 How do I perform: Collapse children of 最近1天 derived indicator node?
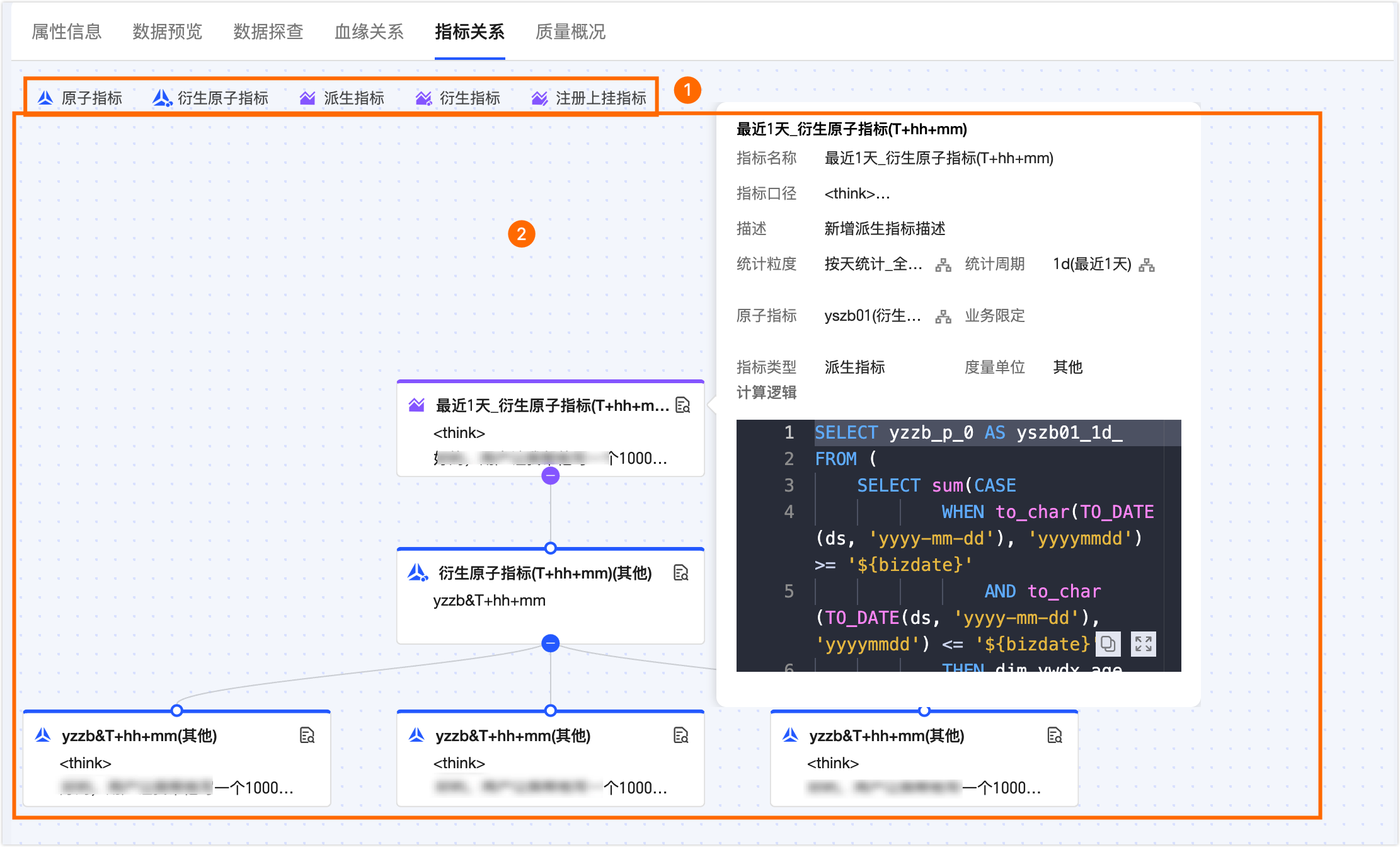click(x=551, y=475)
